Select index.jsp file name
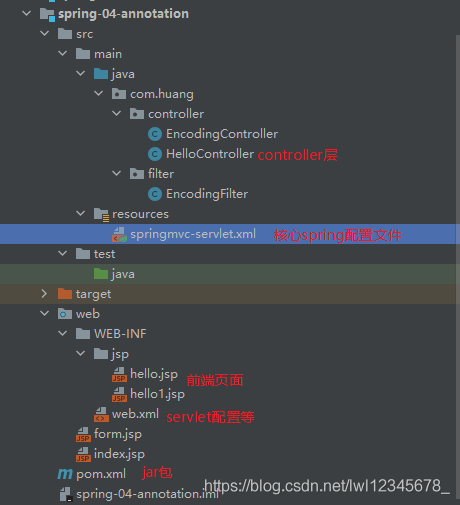The height and width of the screenshot is (505, 460). pos(119,454)
